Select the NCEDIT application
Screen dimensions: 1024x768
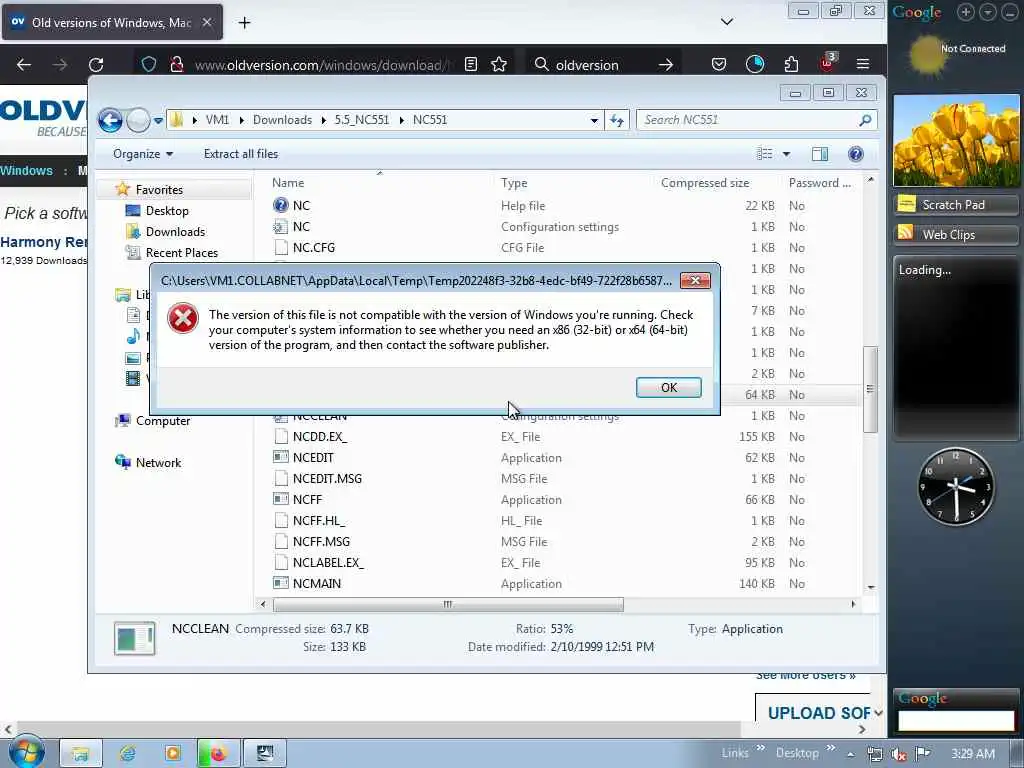tap(313, 457)
